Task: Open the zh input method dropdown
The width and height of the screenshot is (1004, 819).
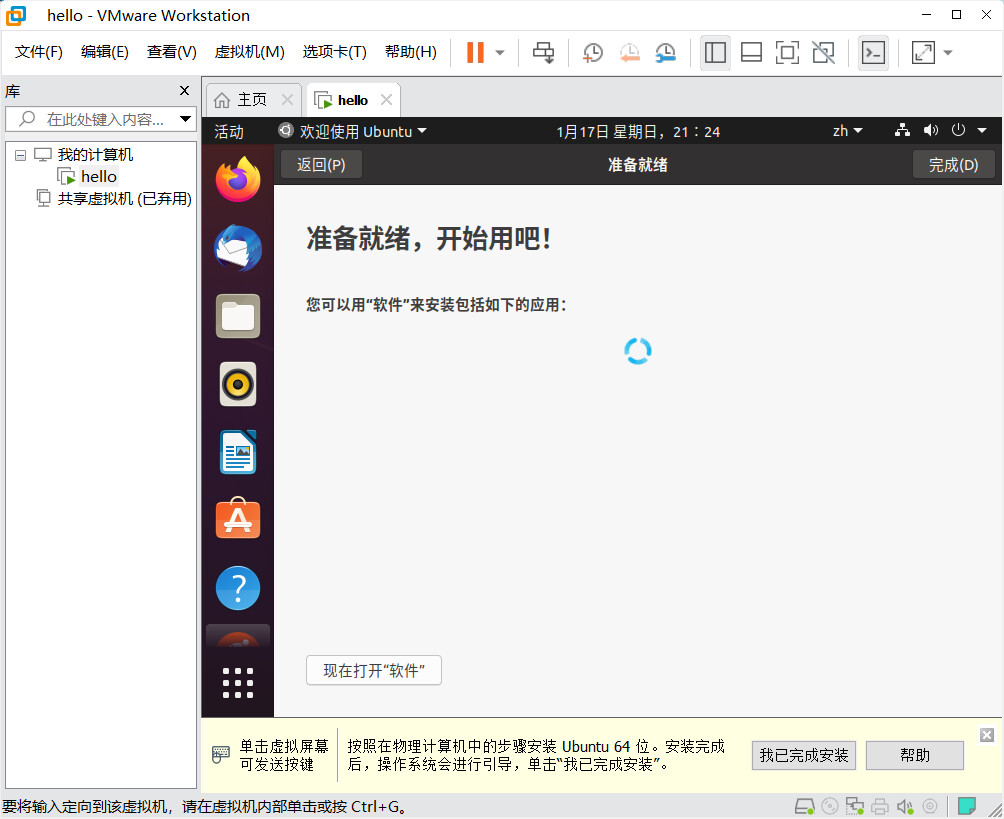Action: (847, 131)
